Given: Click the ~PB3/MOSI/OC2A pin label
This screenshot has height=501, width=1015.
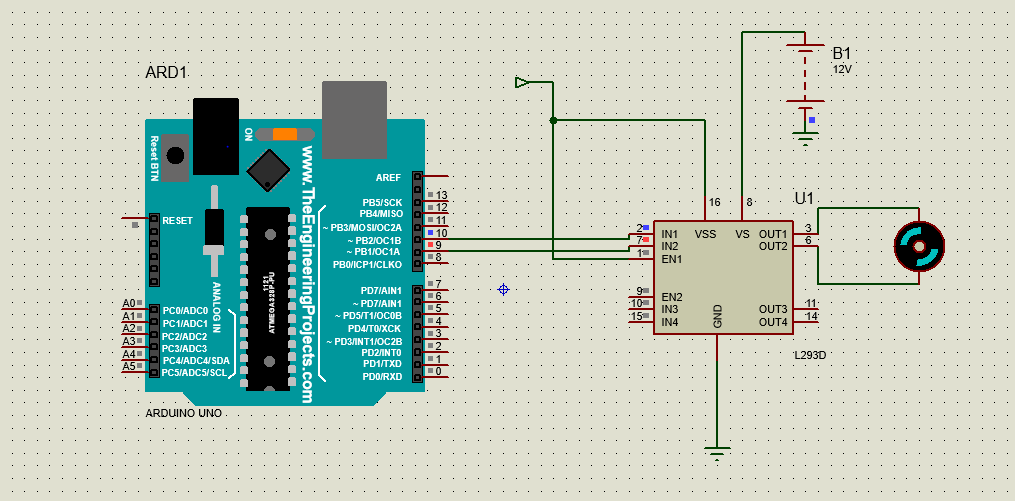Looking at the screenshot, I should tap(362, 227).
